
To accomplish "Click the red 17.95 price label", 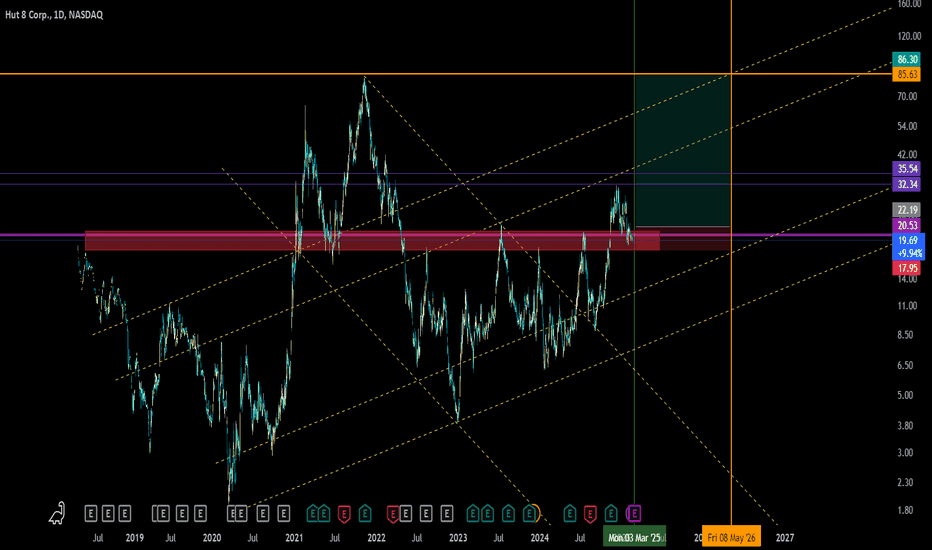I will 907,268.
